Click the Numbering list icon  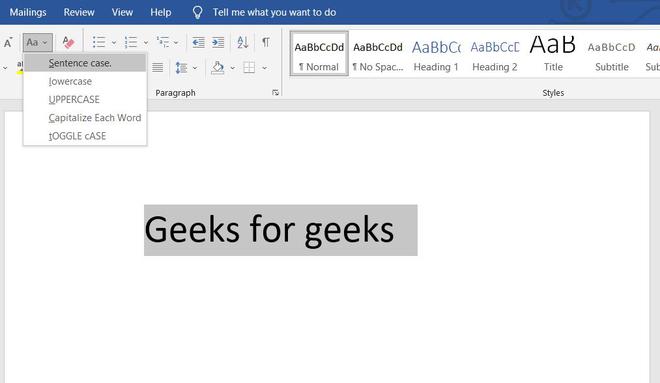click(x=131, y=42)
